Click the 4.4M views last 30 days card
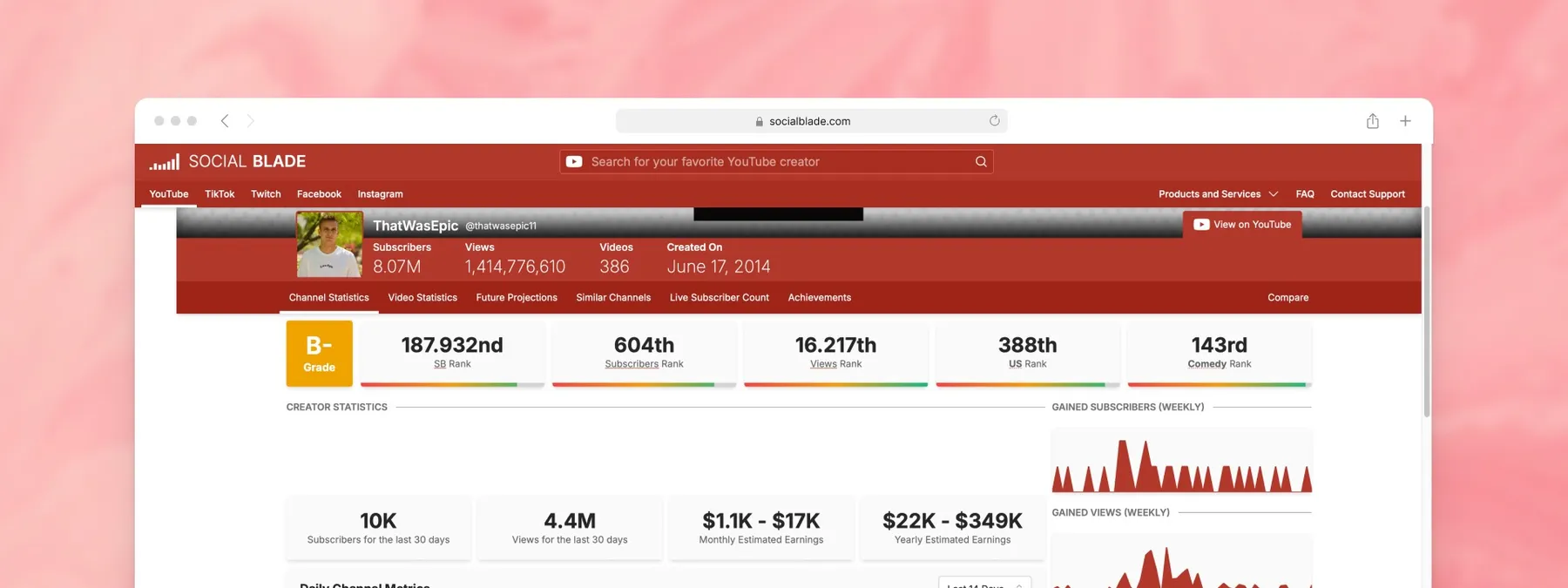This screenshot has width=1568, height=588. [570, 528]
